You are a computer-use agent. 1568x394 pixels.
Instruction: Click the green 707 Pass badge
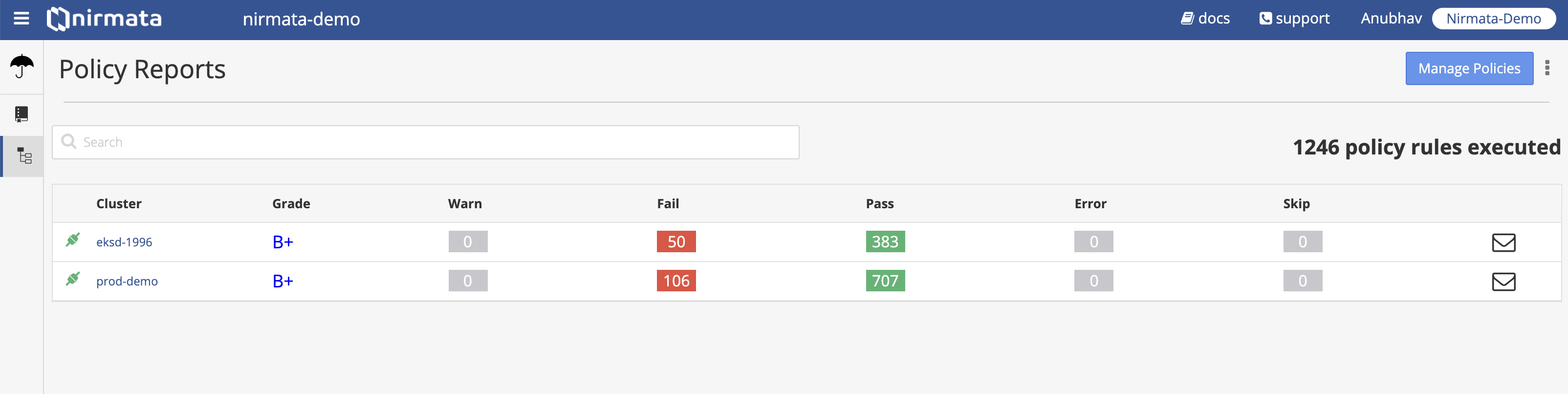[x=885, y=281]
